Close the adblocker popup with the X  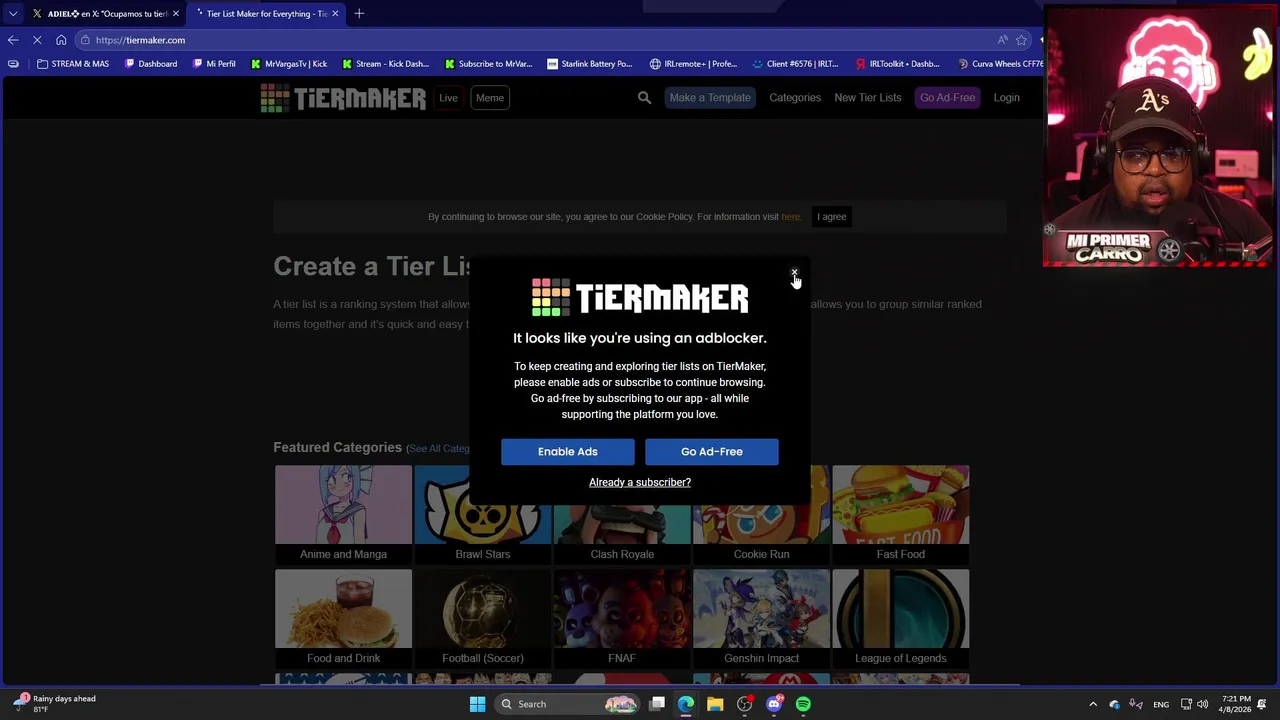pyautogui.click(x=794, y=272)
